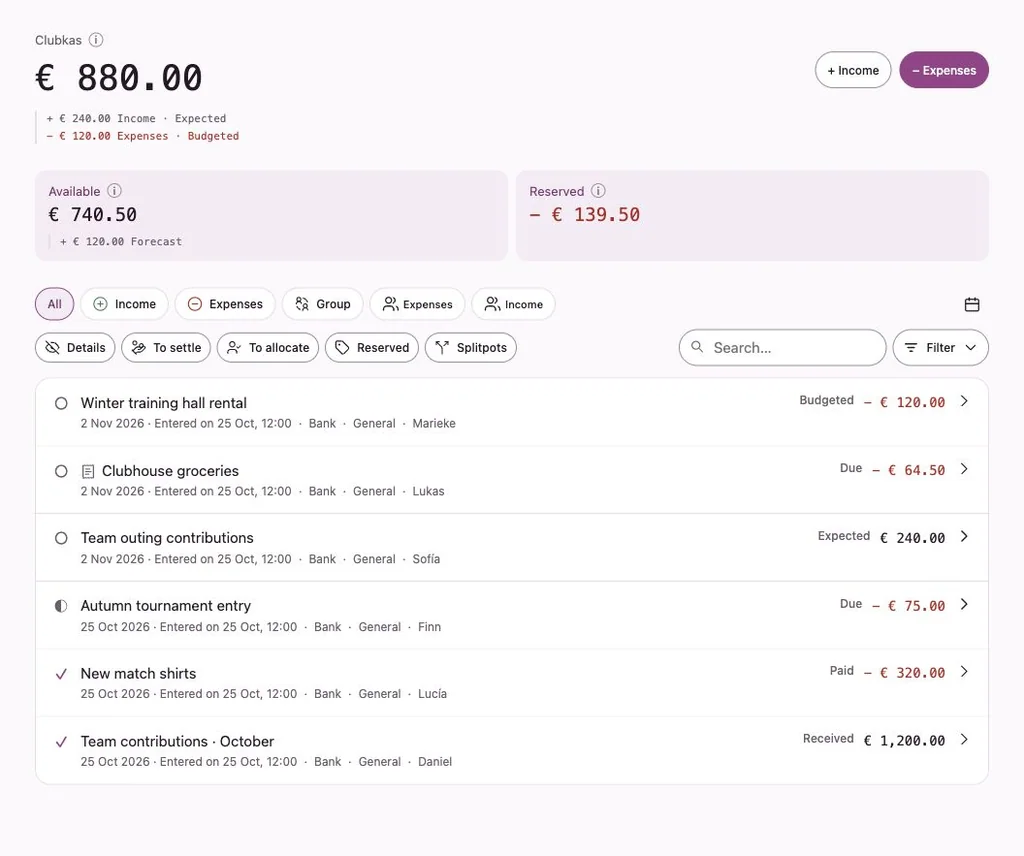Screen dimensions: 1024x856
Task: Click the Received status label
Action: tap(828, 738)
